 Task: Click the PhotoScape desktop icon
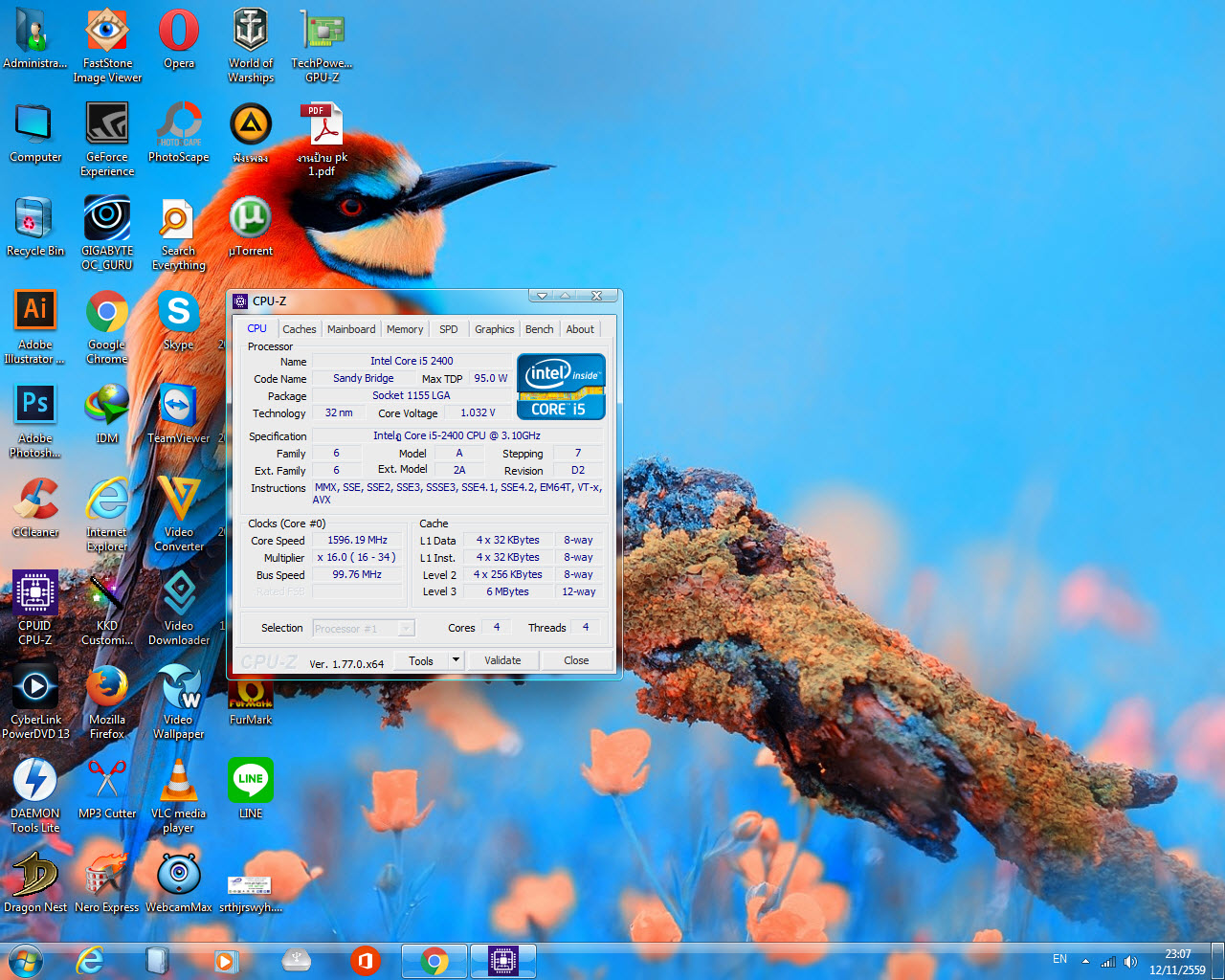click(x=179, y=132)
